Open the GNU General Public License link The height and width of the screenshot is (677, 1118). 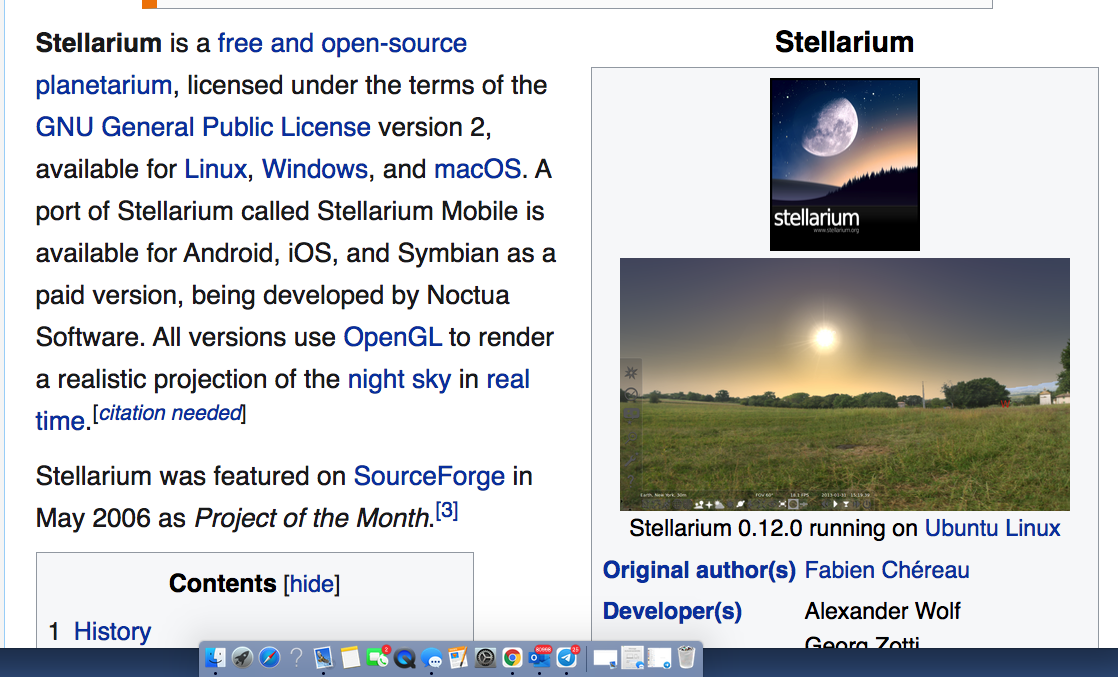[203, 127]
